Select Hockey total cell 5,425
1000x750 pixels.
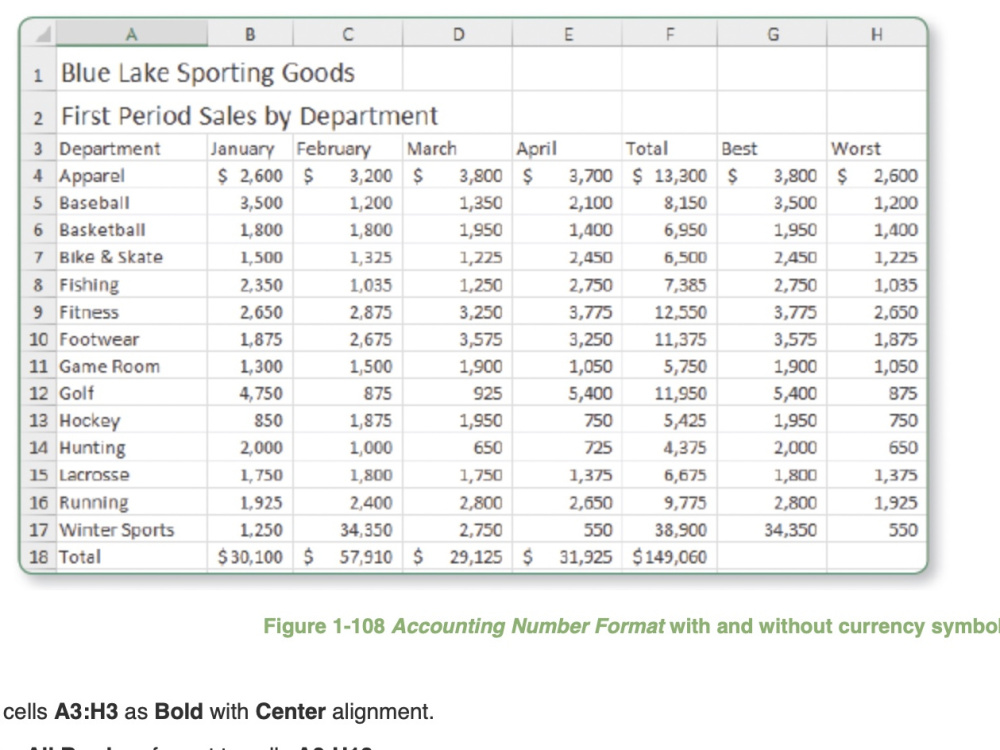(x=670, y=420)
